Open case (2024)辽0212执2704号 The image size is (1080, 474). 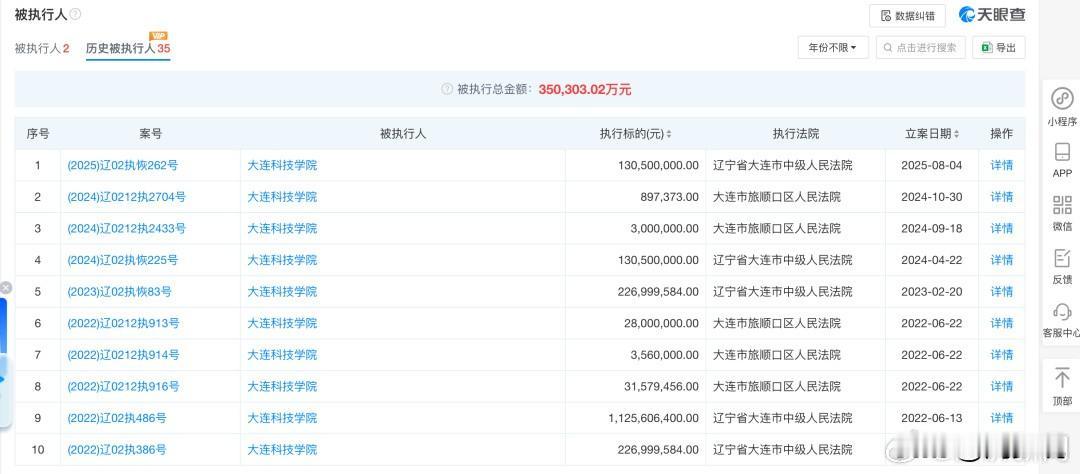(x=126, y=197)
